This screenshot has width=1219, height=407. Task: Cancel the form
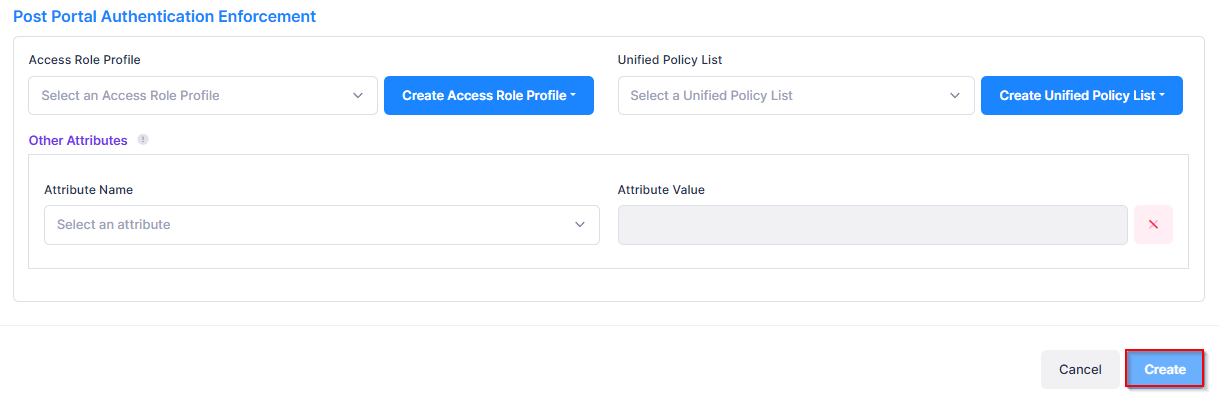pos(1080,369)
